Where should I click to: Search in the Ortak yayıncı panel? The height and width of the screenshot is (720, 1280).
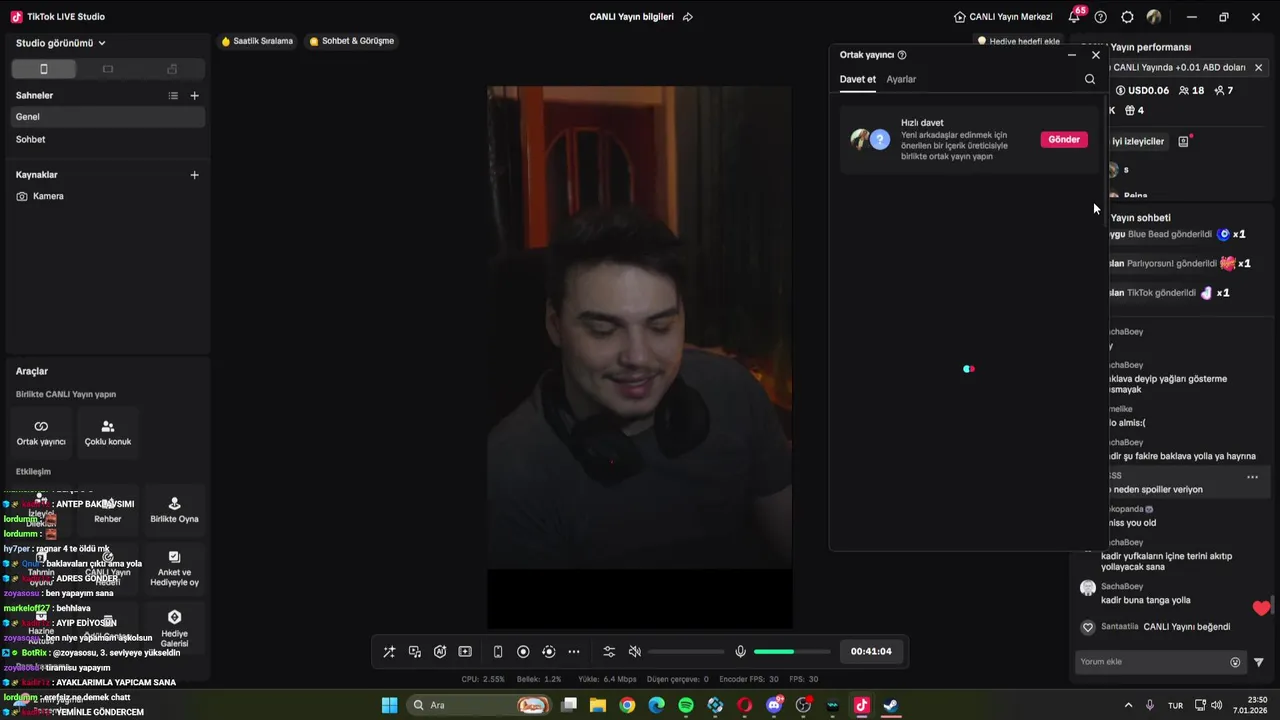pyautogui.click(x=1090, y=79)
